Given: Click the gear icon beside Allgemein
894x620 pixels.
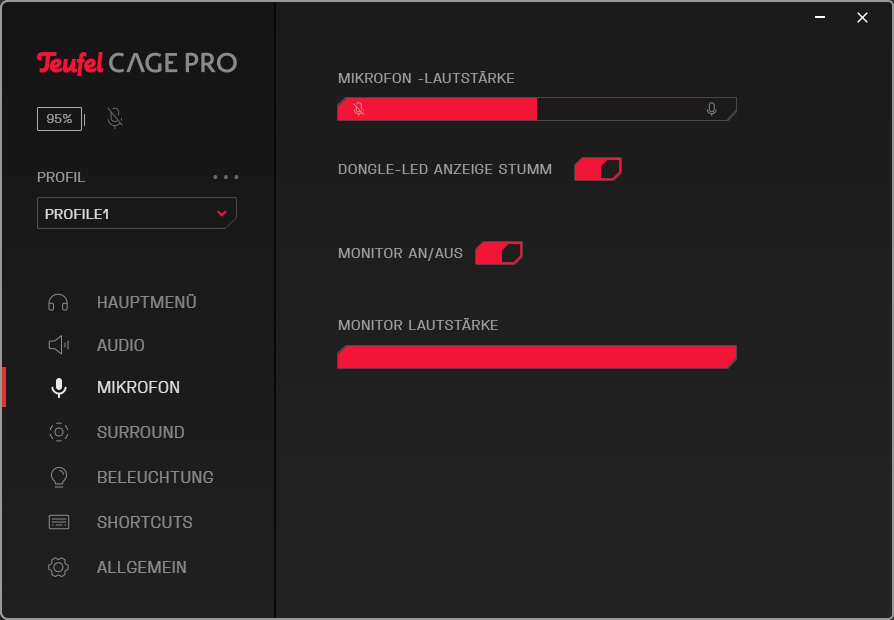Looking at the screenshot, I should point(59,567).
